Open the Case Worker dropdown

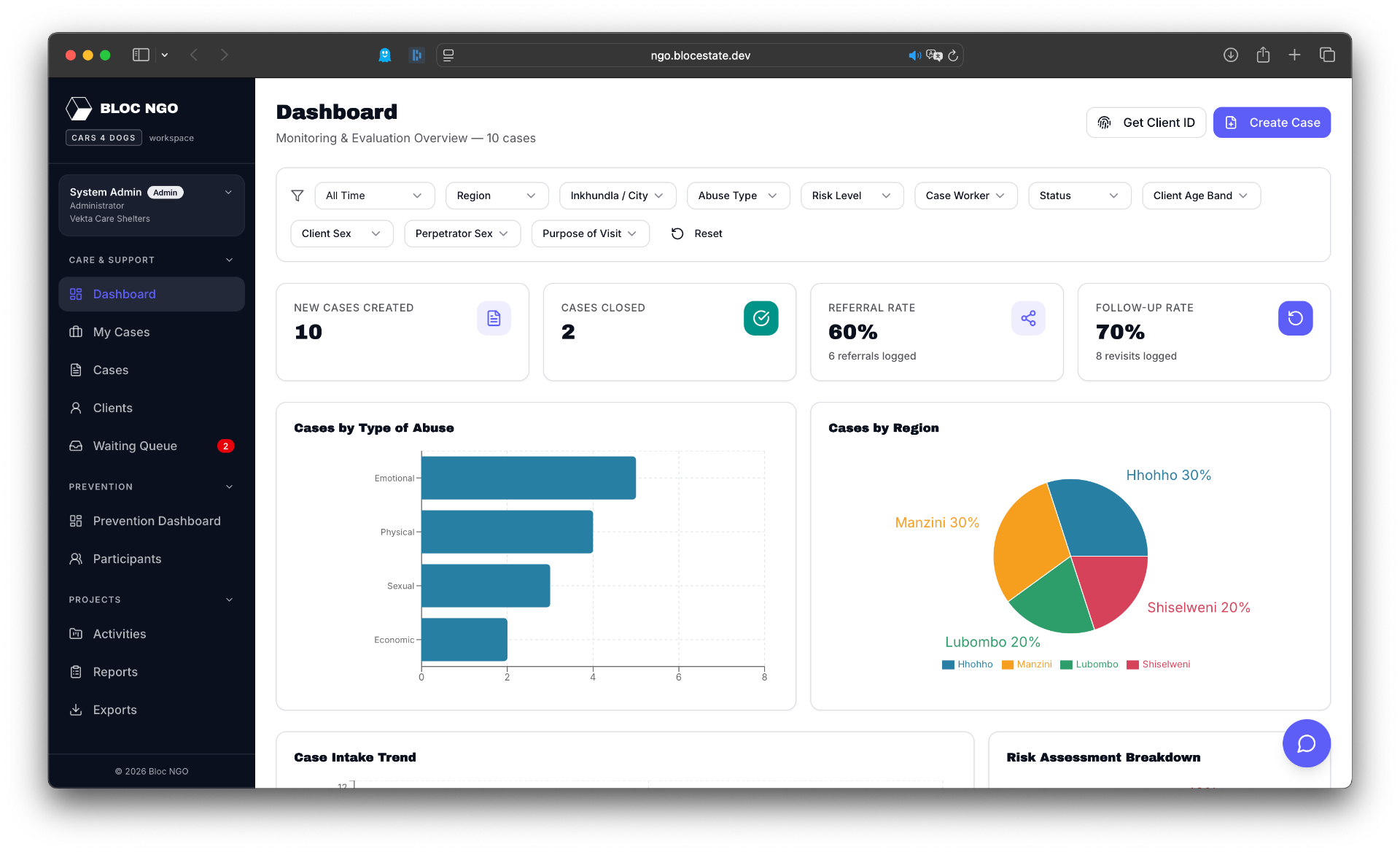coord(965,195)
